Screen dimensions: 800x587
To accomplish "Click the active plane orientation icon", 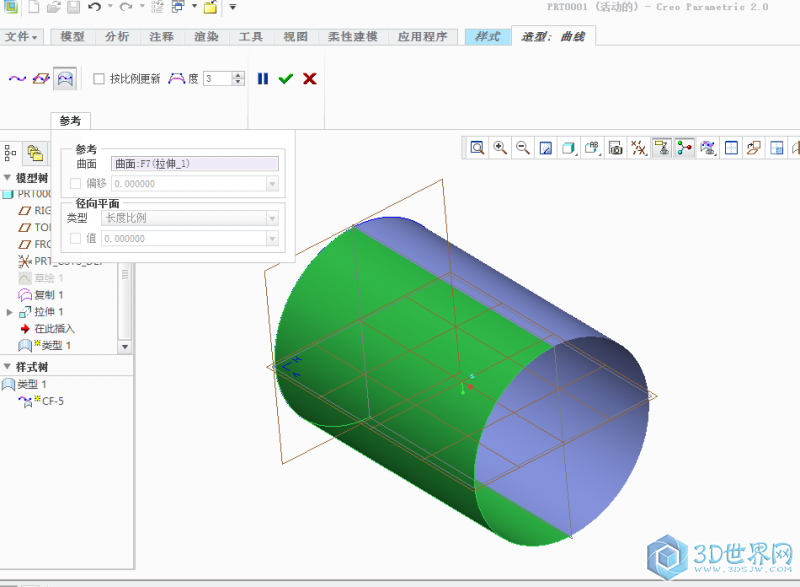I will [x=754, y=148].
